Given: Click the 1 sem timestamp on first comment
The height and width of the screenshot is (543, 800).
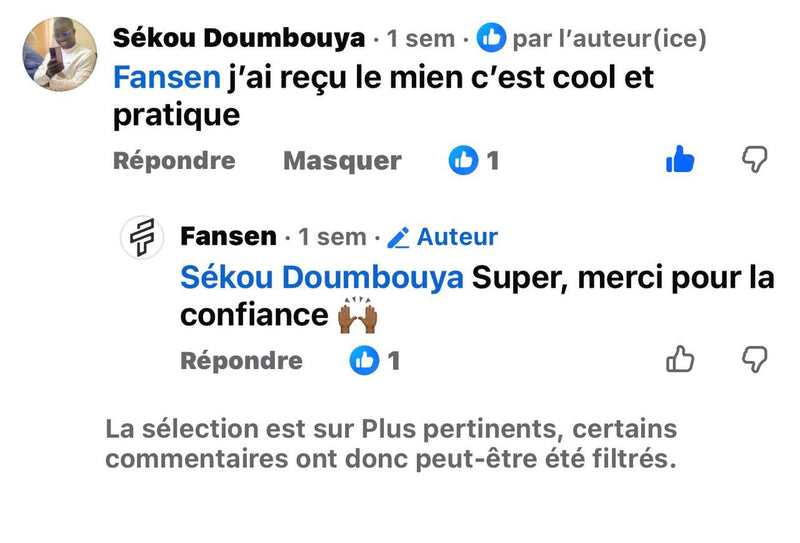Looking at the screenshot, I should 420,40.
